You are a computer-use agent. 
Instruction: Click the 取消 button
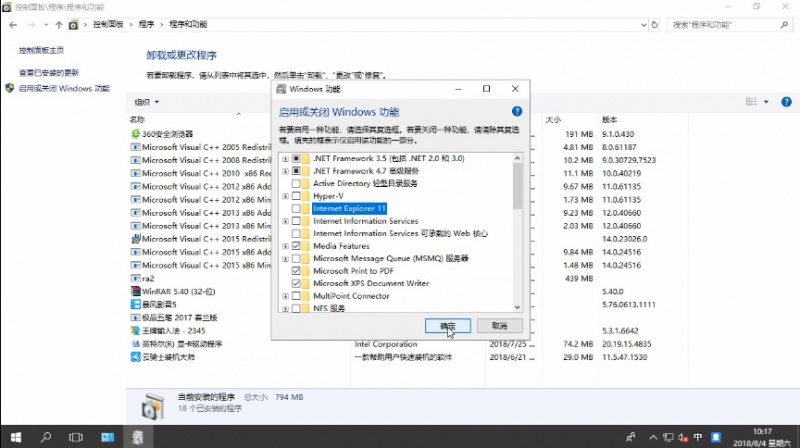pos(499,326)
